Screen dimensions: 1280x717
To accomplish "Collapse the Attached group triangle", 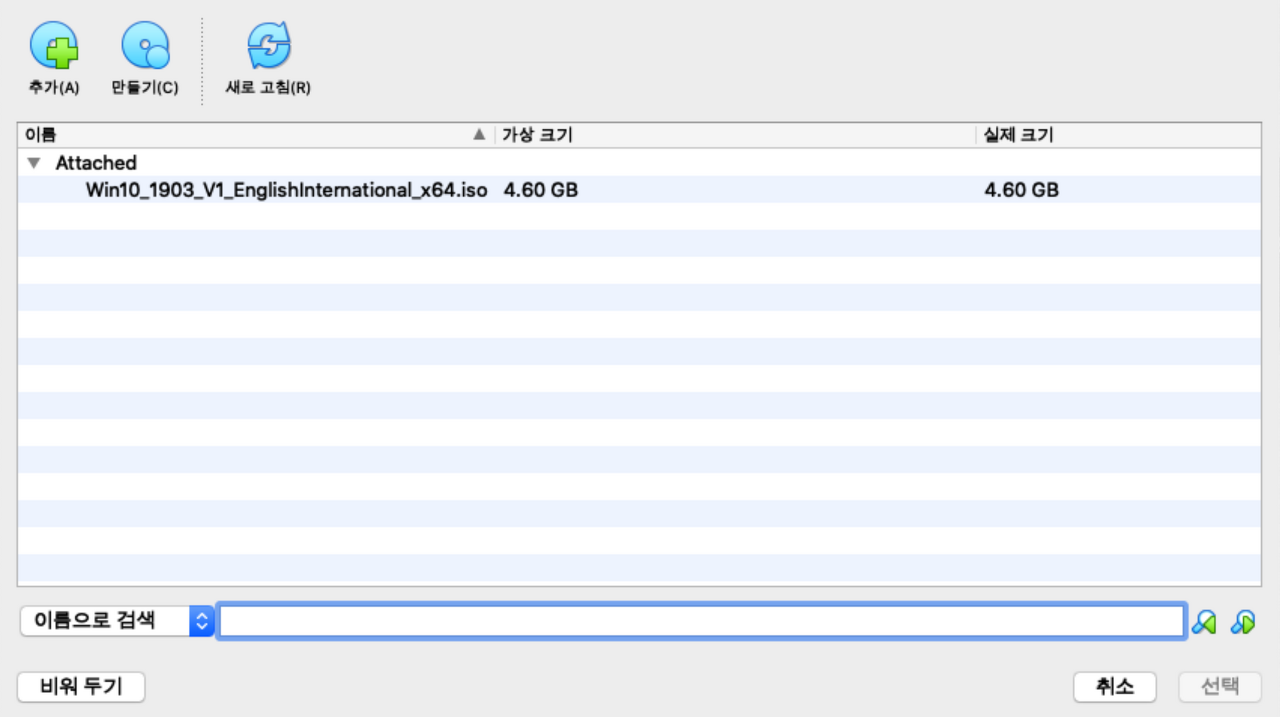I will [x=34, y=163].
